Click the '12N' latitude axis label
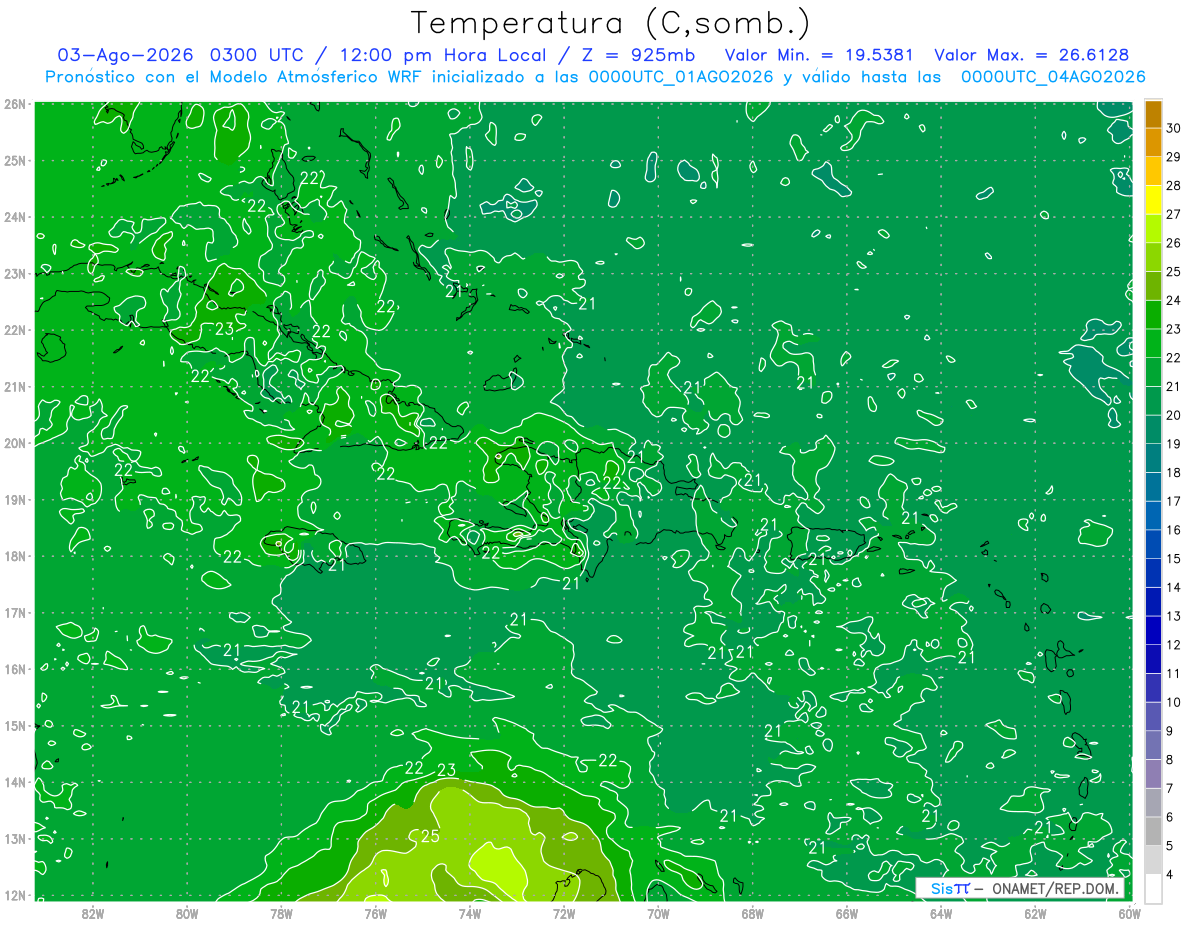The width and height of the screenshot is (1200, 927). pyautogui.click(x=14, y=895)
